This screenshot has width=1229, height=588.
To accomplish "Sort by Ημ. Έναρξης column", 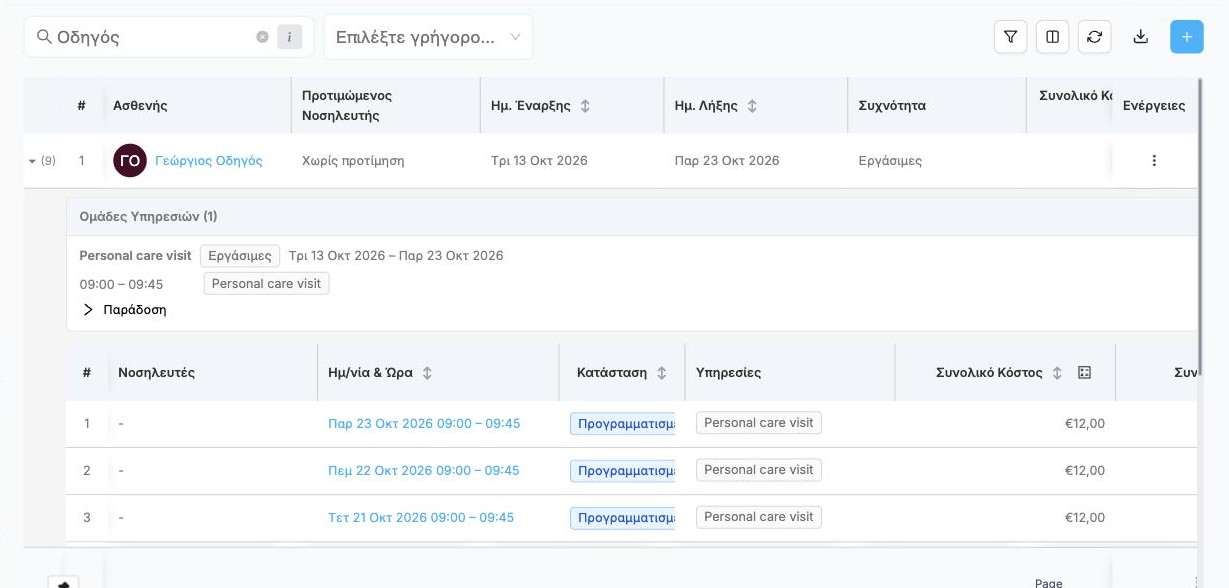I will [x=586, y=106].
